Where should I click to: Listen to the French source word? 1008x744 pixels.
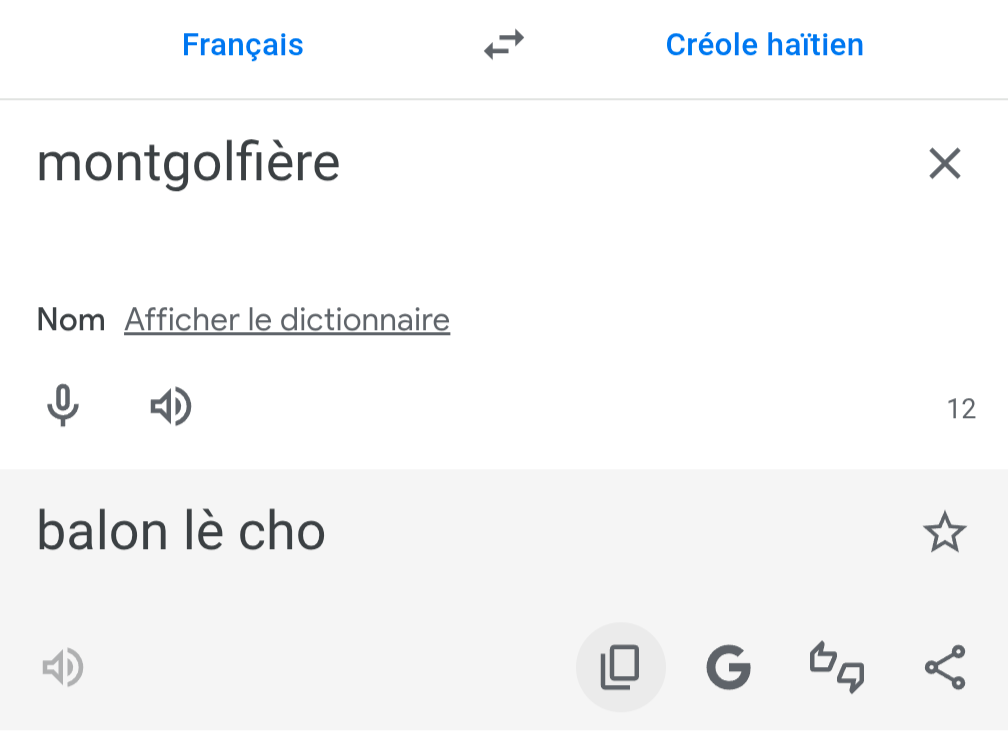click(171, 407)
